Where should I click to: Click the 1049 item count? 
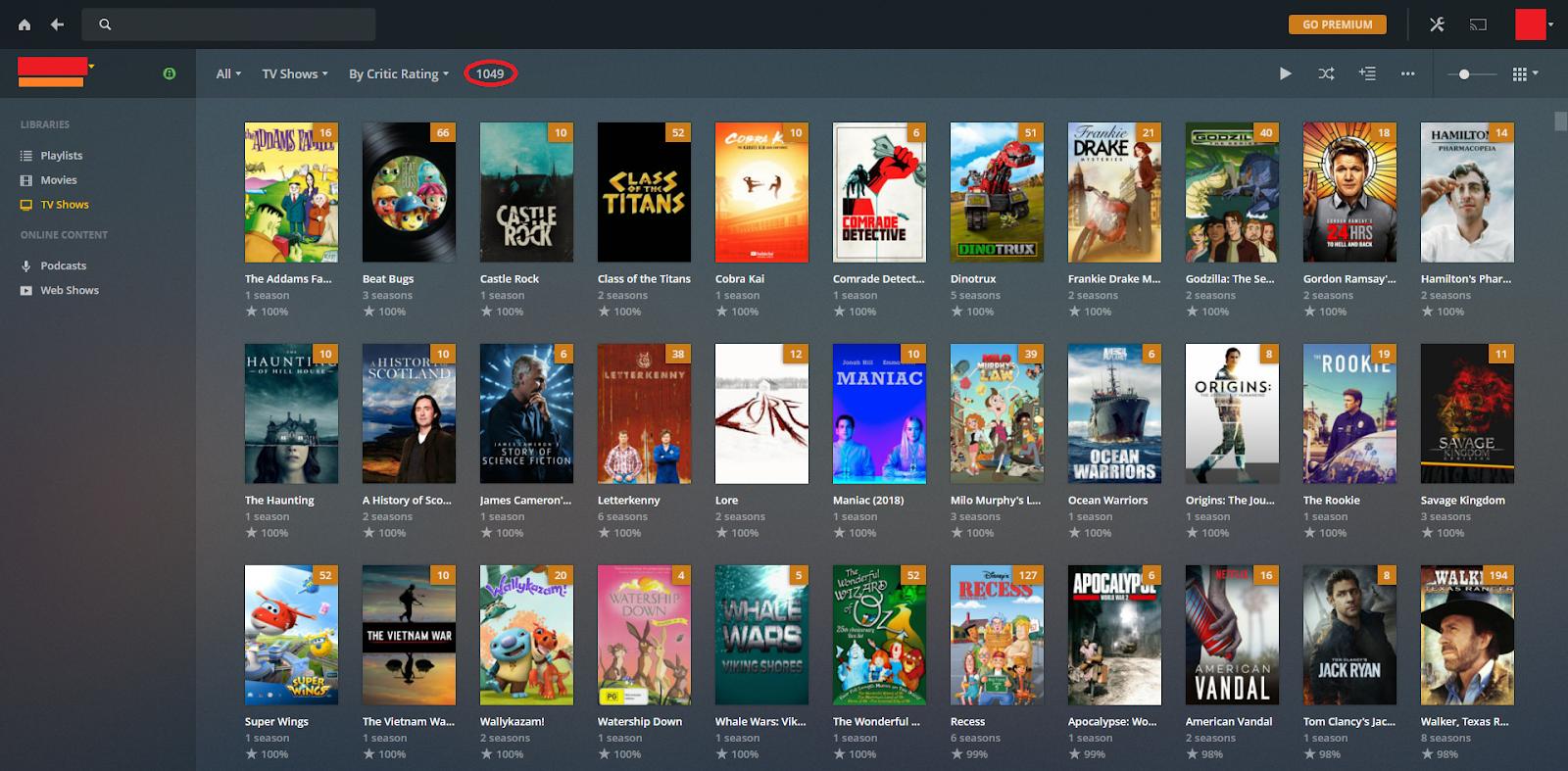490,73
